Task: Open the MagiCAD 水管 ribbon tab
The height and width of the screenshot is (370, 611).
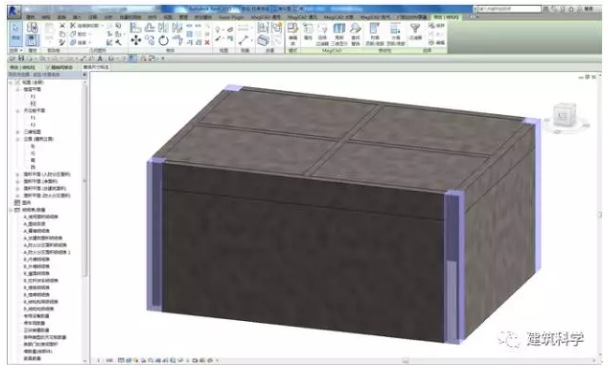Action: 340,18
